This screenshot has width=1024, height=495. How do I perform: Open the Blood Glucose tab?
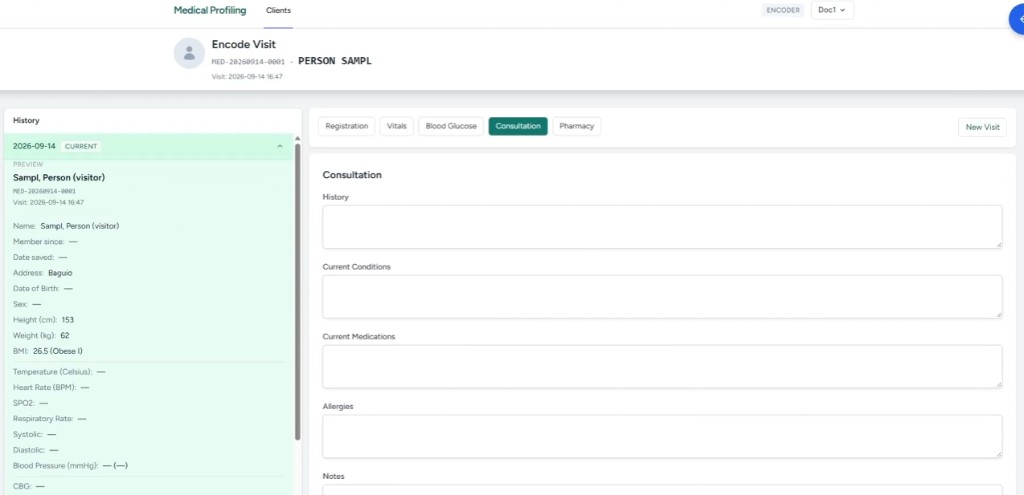pos(451,126)
